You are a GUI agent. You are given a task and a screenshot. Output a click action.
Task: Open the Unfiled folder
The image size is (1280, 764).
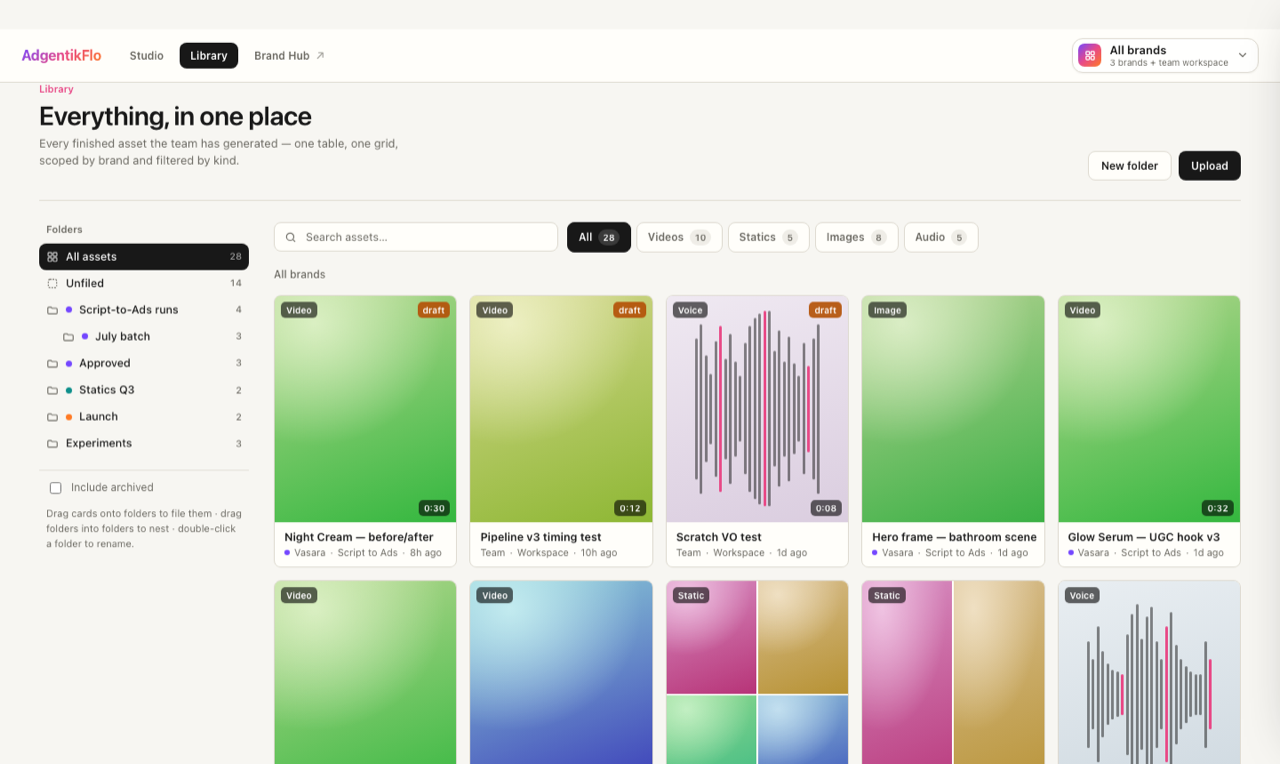pos(144,283)
